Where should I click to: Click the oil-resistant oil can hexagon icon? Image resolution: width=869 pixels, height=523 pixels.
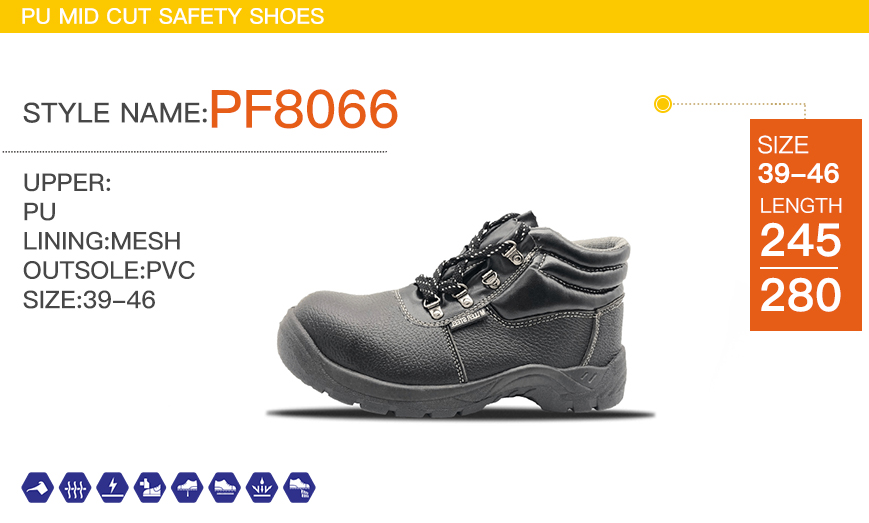(x=38, y=488)
